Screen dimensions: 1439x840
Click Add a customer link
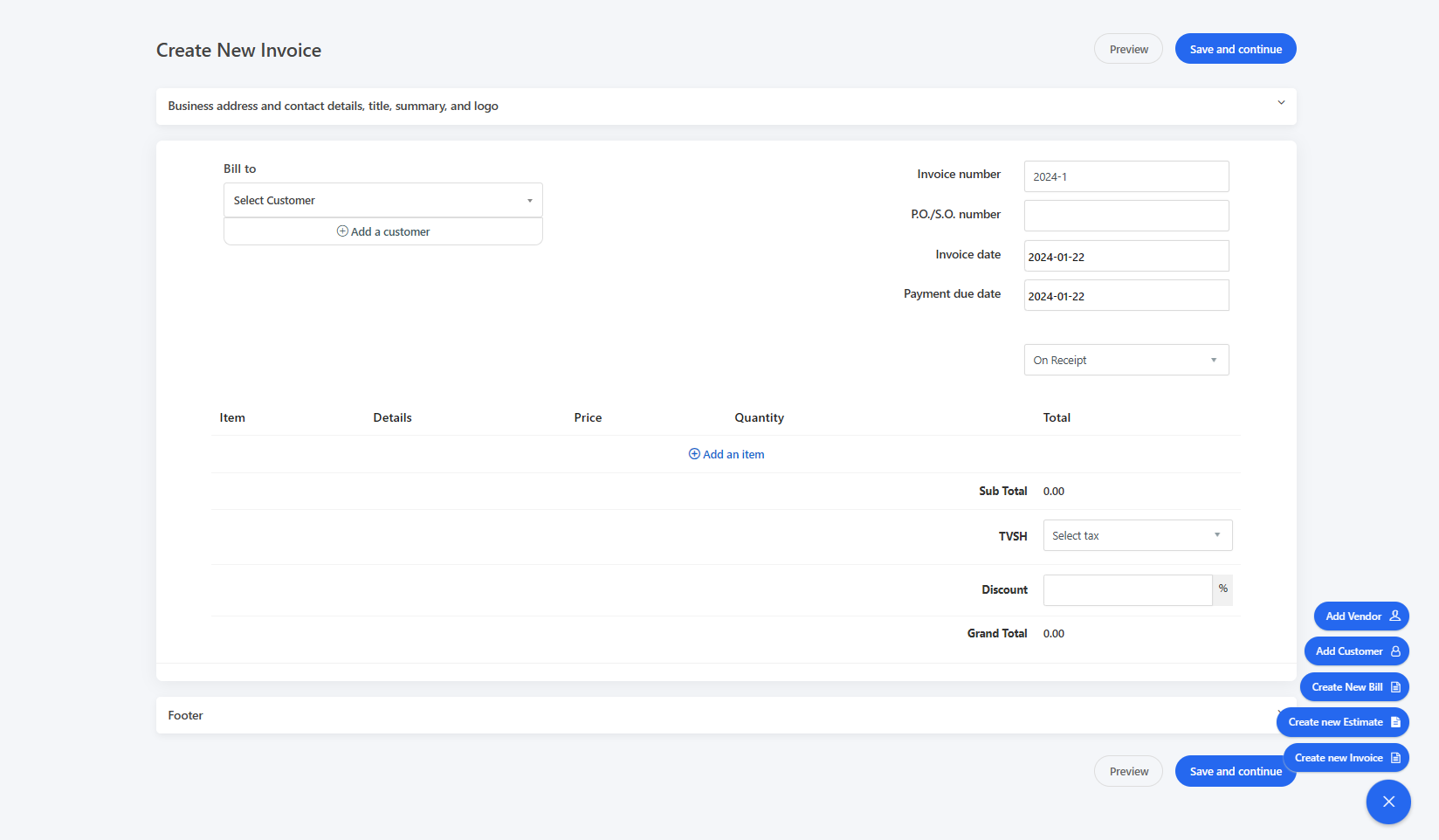click(x=383, y=231)
